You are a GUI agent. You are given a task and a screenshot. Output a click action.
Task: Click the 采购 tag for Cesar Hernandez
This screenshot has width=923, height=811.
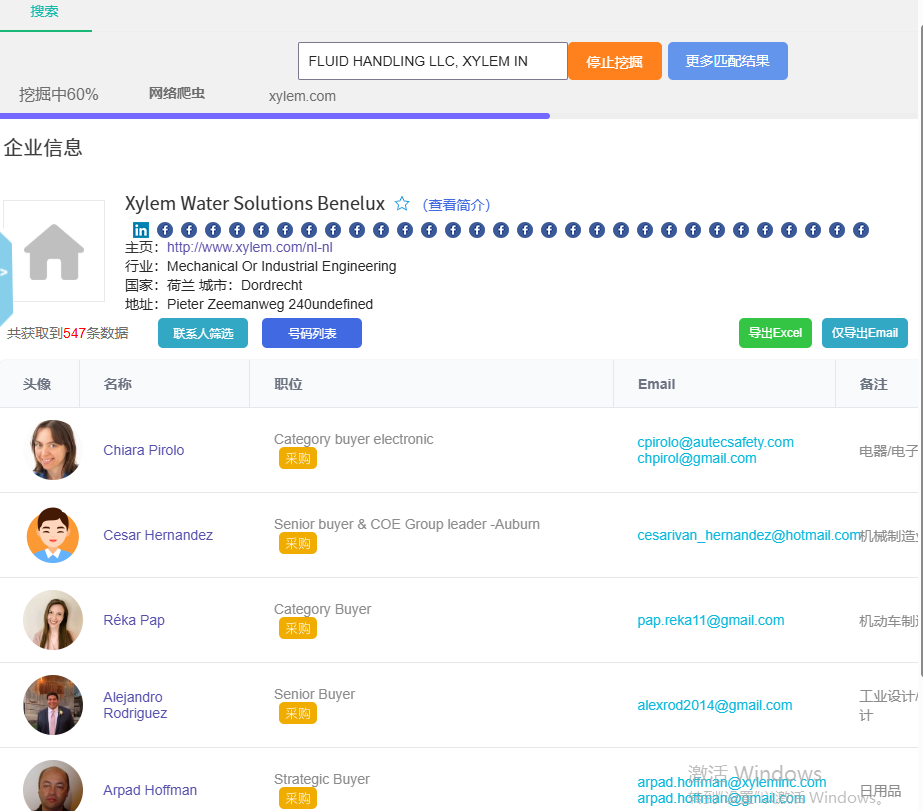[x=298, y=543]
